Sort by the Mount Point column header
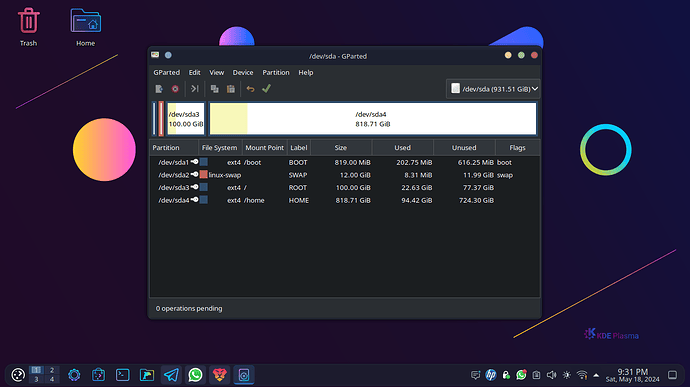This screenshot has width=690, height=387. (x=264, y=147)
